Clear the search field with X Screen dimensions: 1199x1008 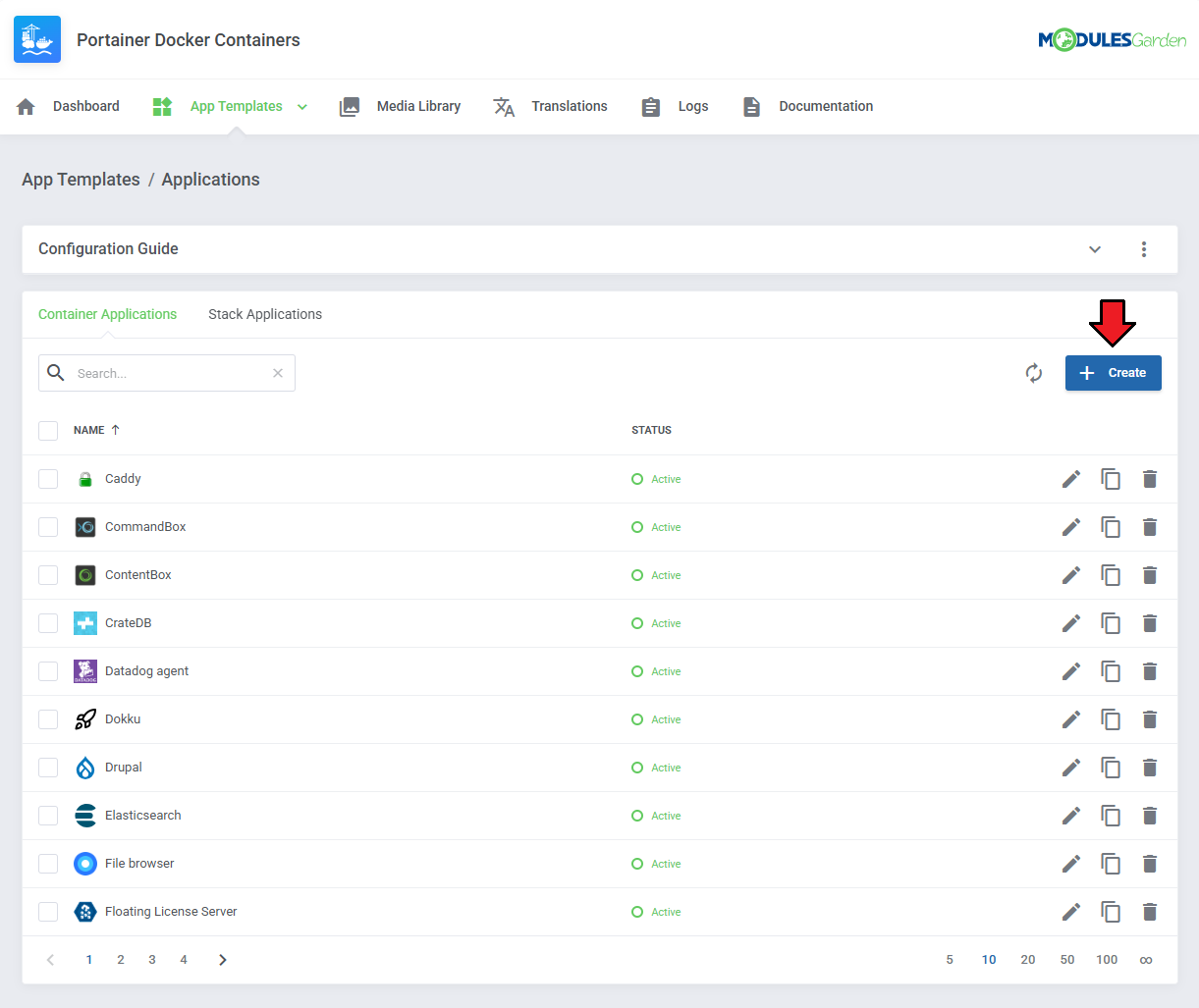pyautogui.click(x=278, y=373)
